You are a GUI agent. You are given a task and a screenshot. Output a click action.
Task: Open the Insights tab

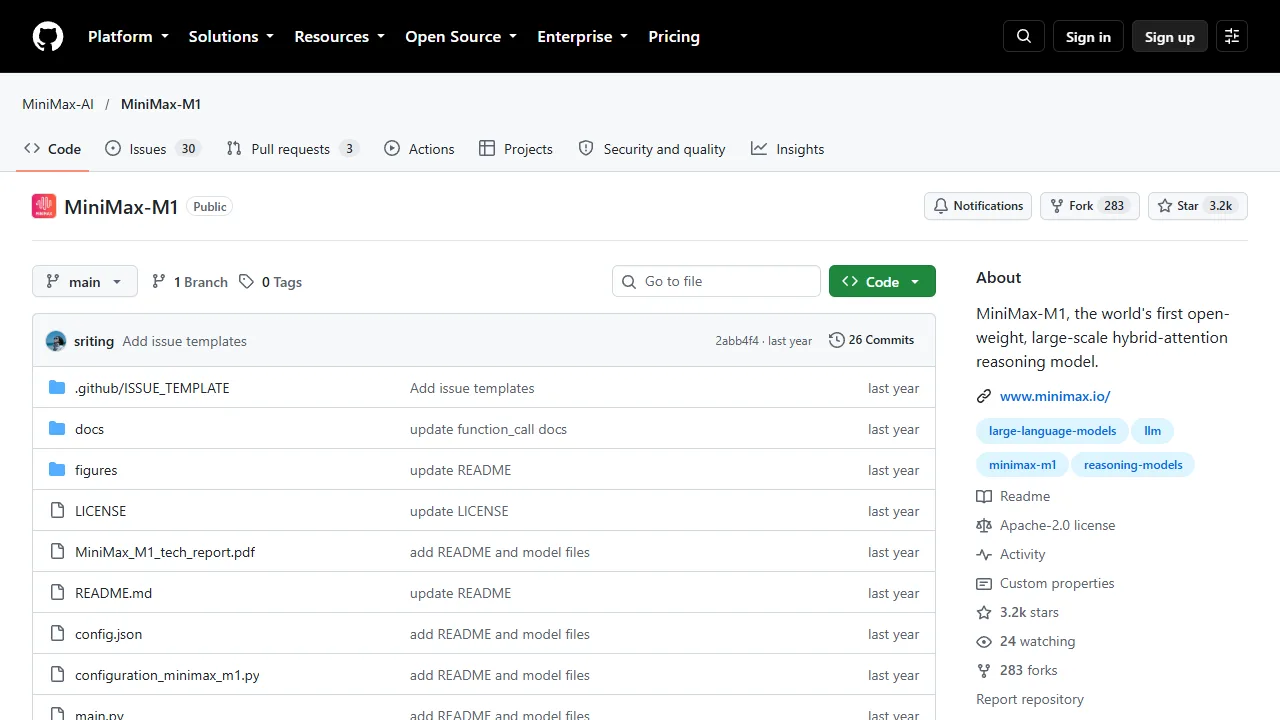coord(788,149)
